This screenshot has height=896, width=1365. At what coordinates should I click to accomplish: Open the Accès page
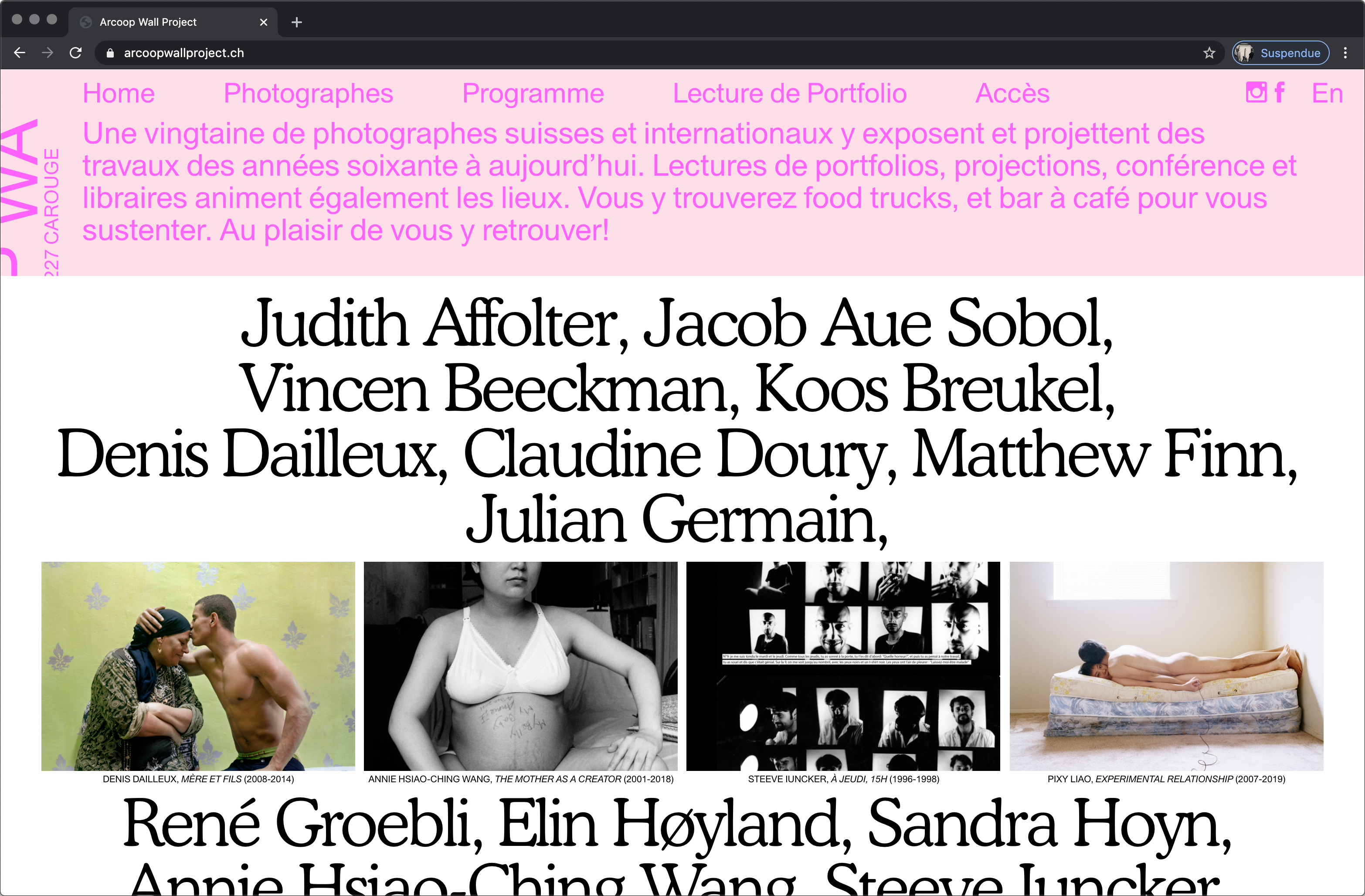[x=1012, y=94]
